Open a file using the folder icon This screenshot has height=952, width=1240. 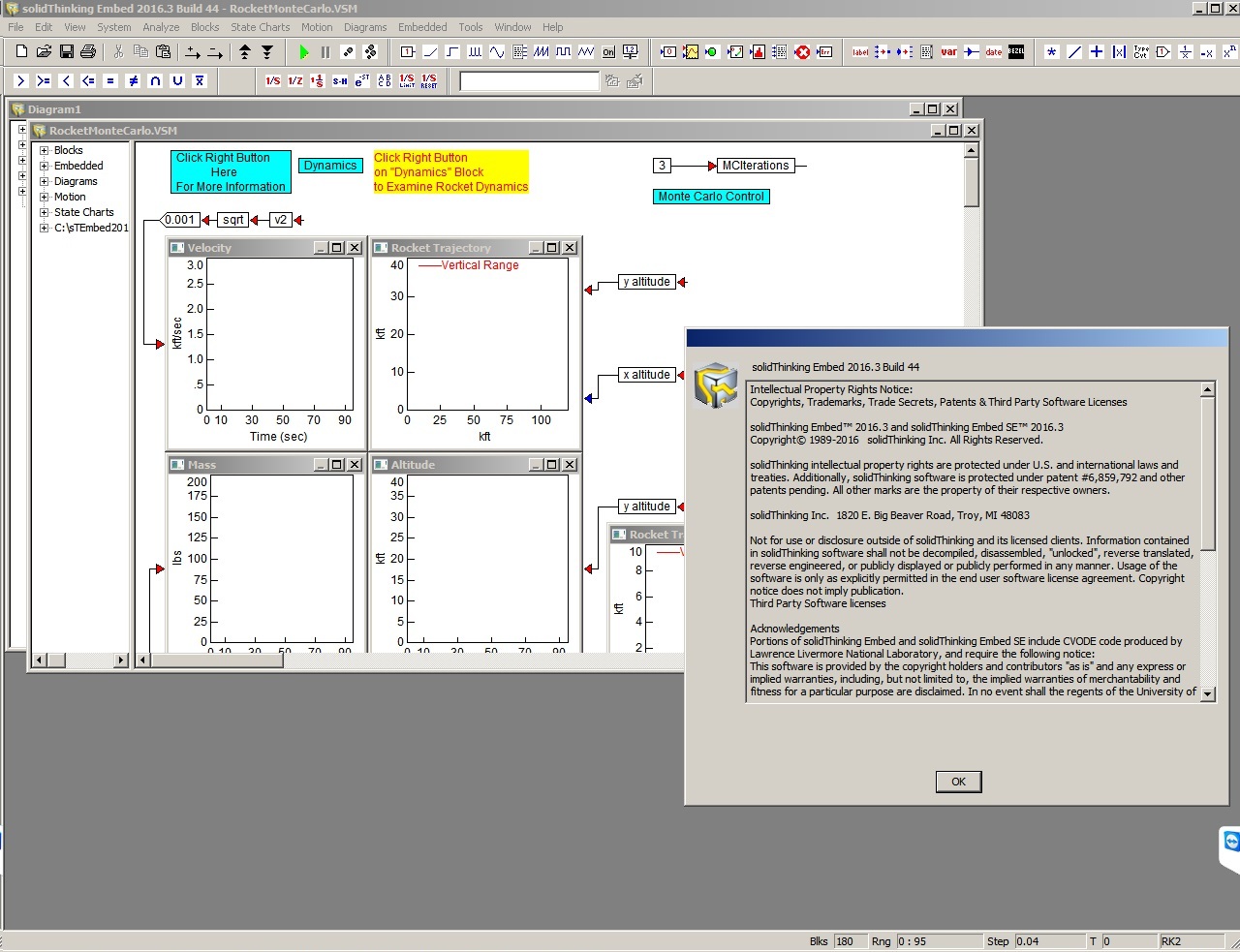click(44, 52)
